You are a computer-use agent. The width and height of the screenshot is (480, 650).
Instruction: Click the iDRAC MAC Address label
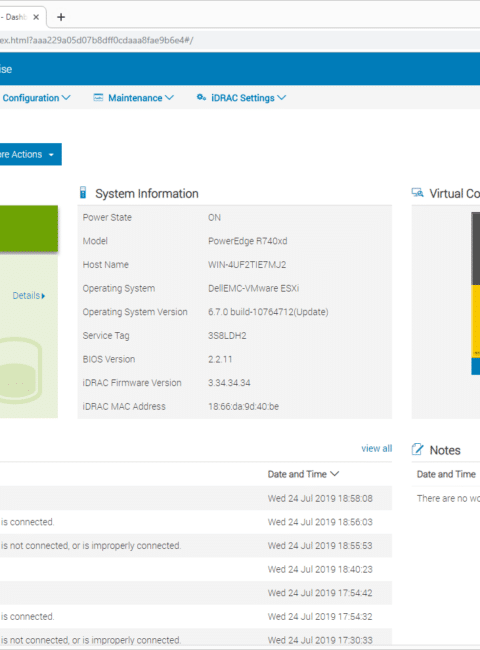(x=124, y=407)
